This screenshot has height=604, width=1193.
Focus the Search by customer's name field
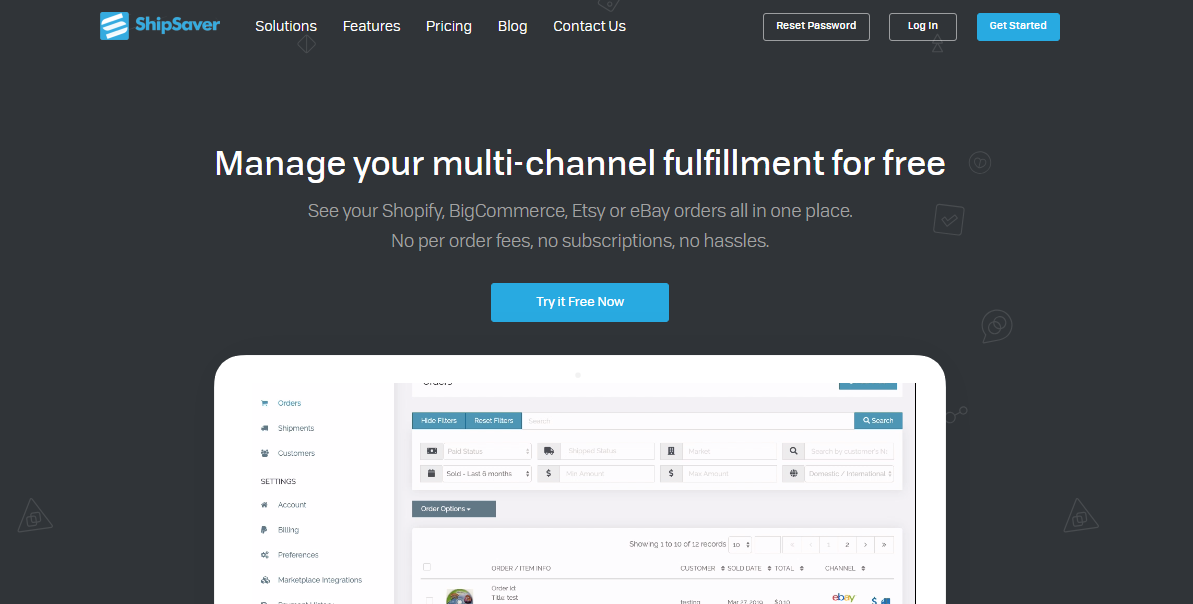(848, 451)
